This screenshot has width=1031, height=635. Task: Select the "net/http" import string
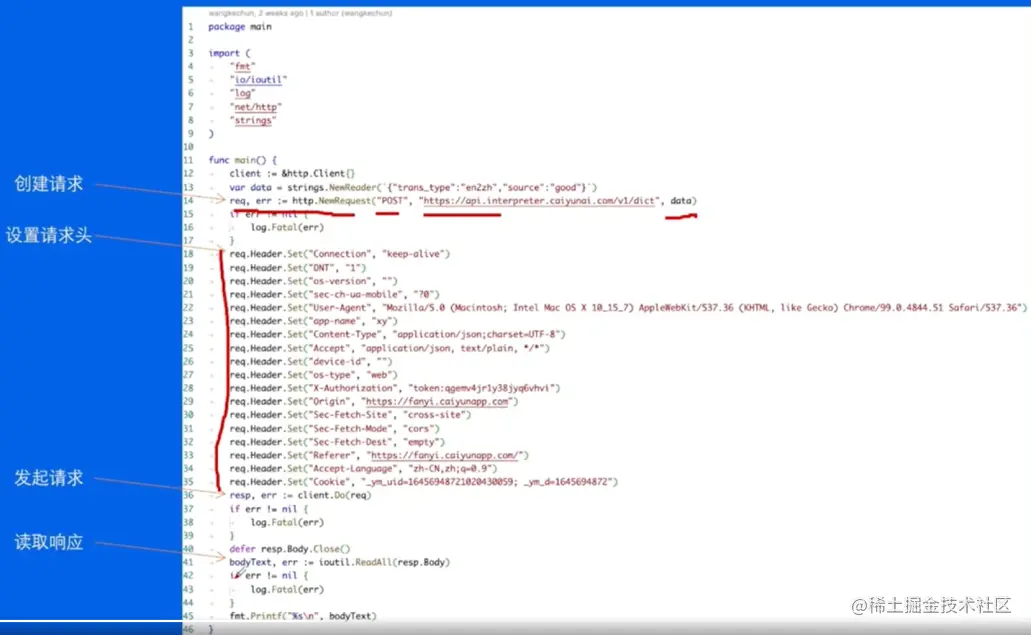coord(256,106)
